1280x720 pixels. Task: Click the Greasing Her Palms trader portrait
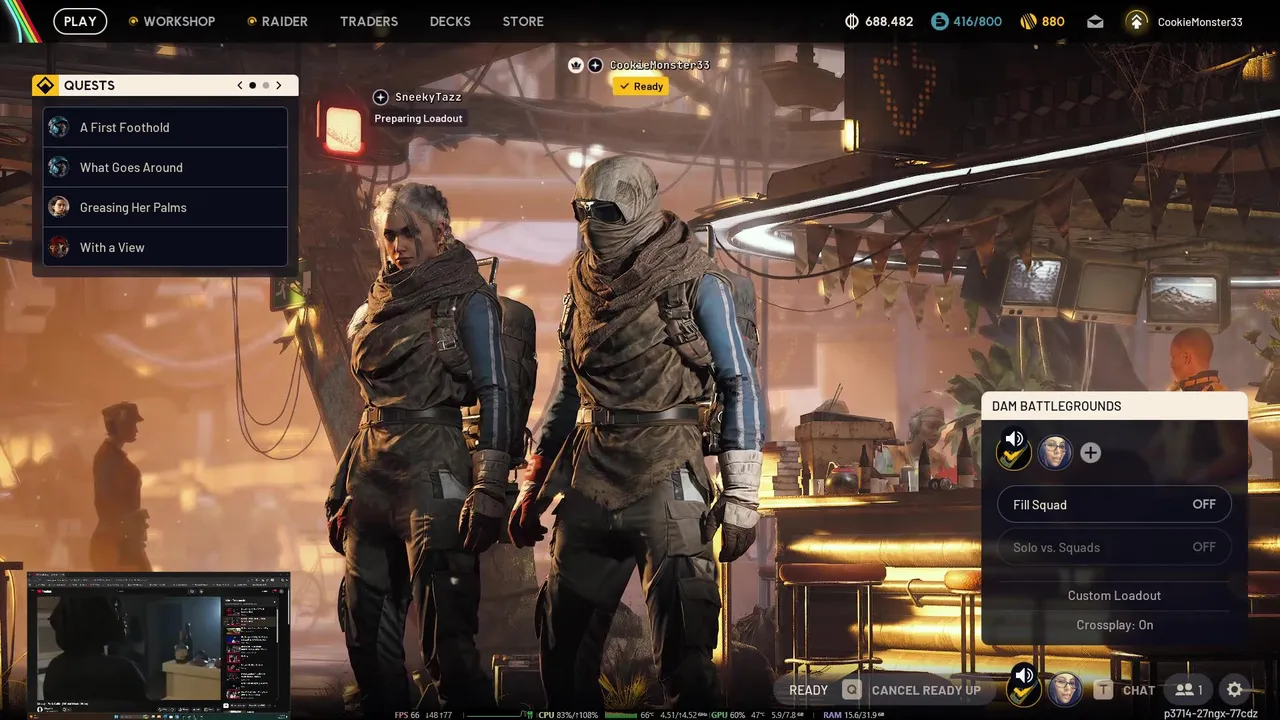point(59,207)
